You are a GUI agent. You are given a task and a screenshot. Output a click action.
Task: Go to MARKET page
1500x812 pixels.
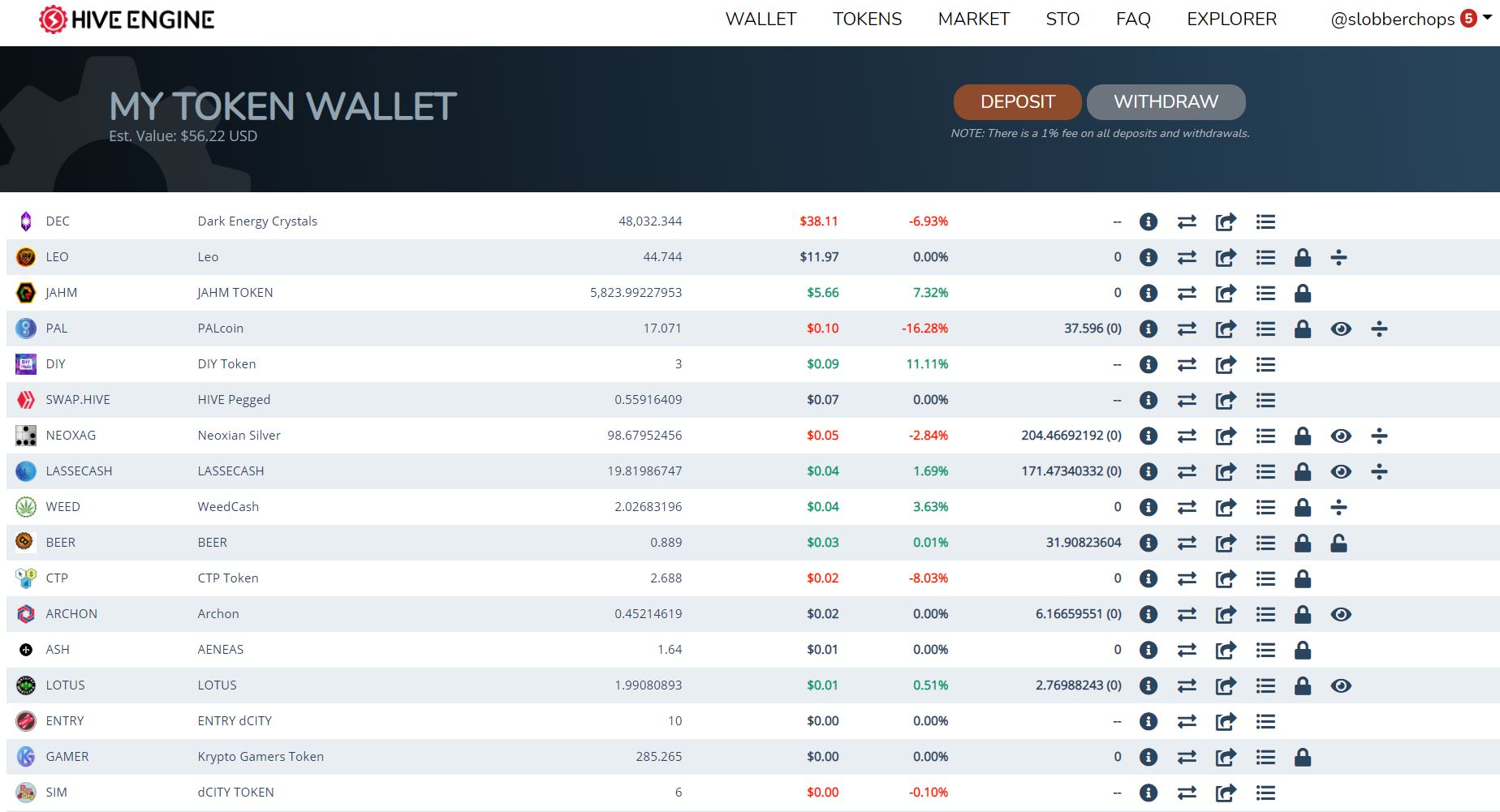[x=973, y=19]
